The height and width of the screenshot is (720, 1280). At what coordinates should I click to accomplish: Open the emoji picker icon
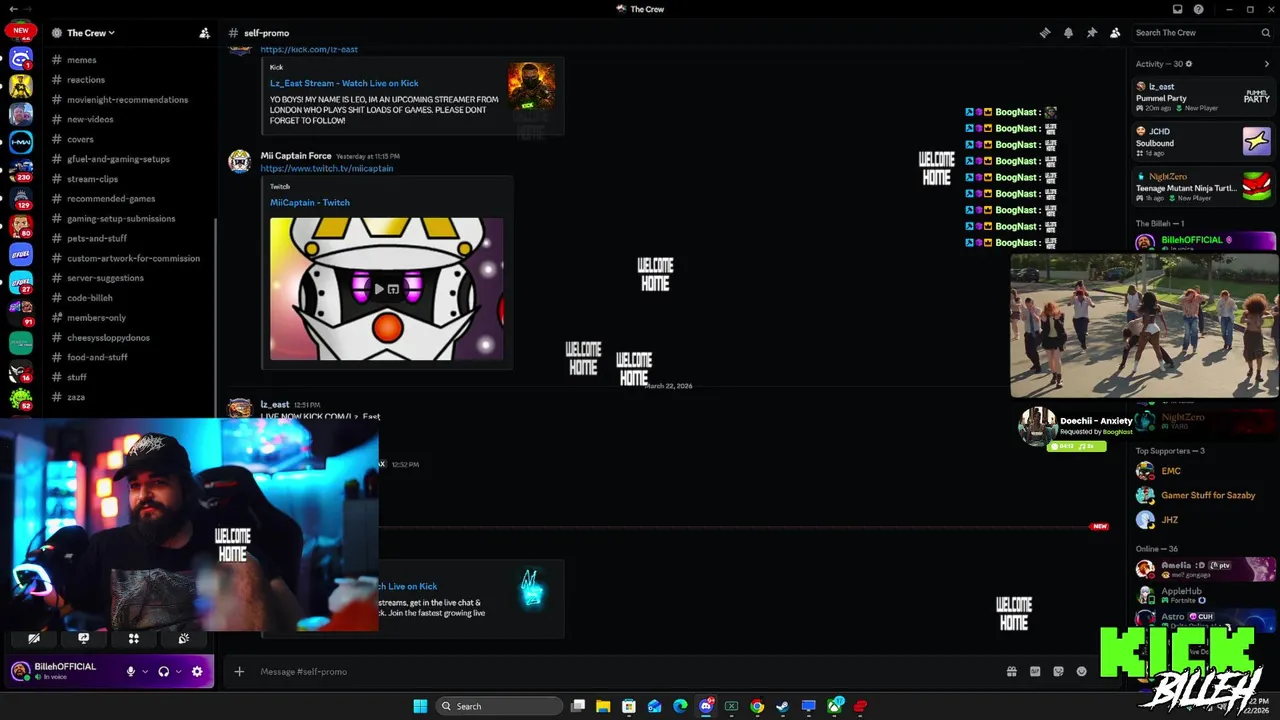(x=1081, y=672)
